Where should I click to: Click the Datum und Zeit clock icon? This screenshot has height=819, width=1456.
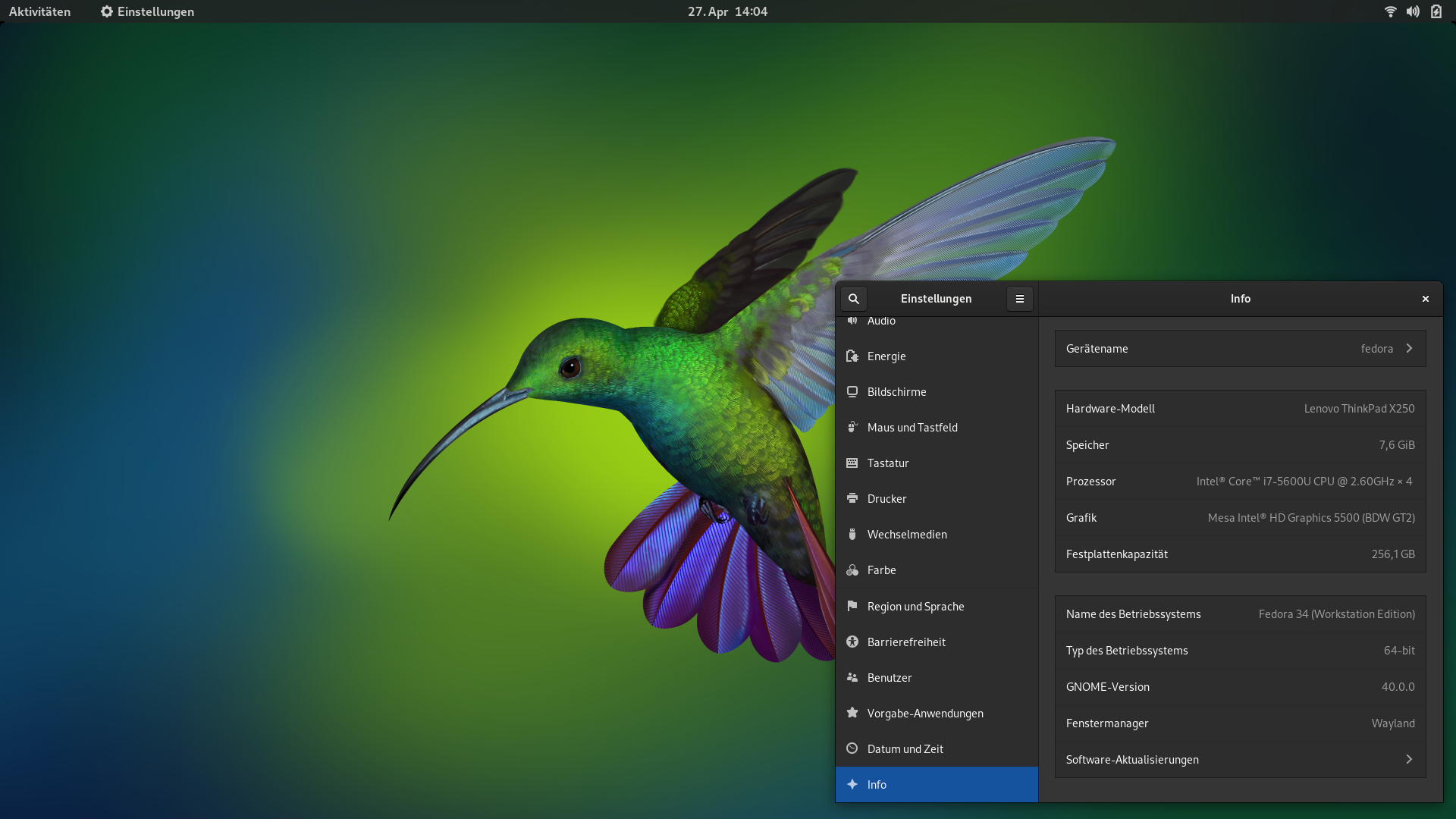tap(852, 749)
